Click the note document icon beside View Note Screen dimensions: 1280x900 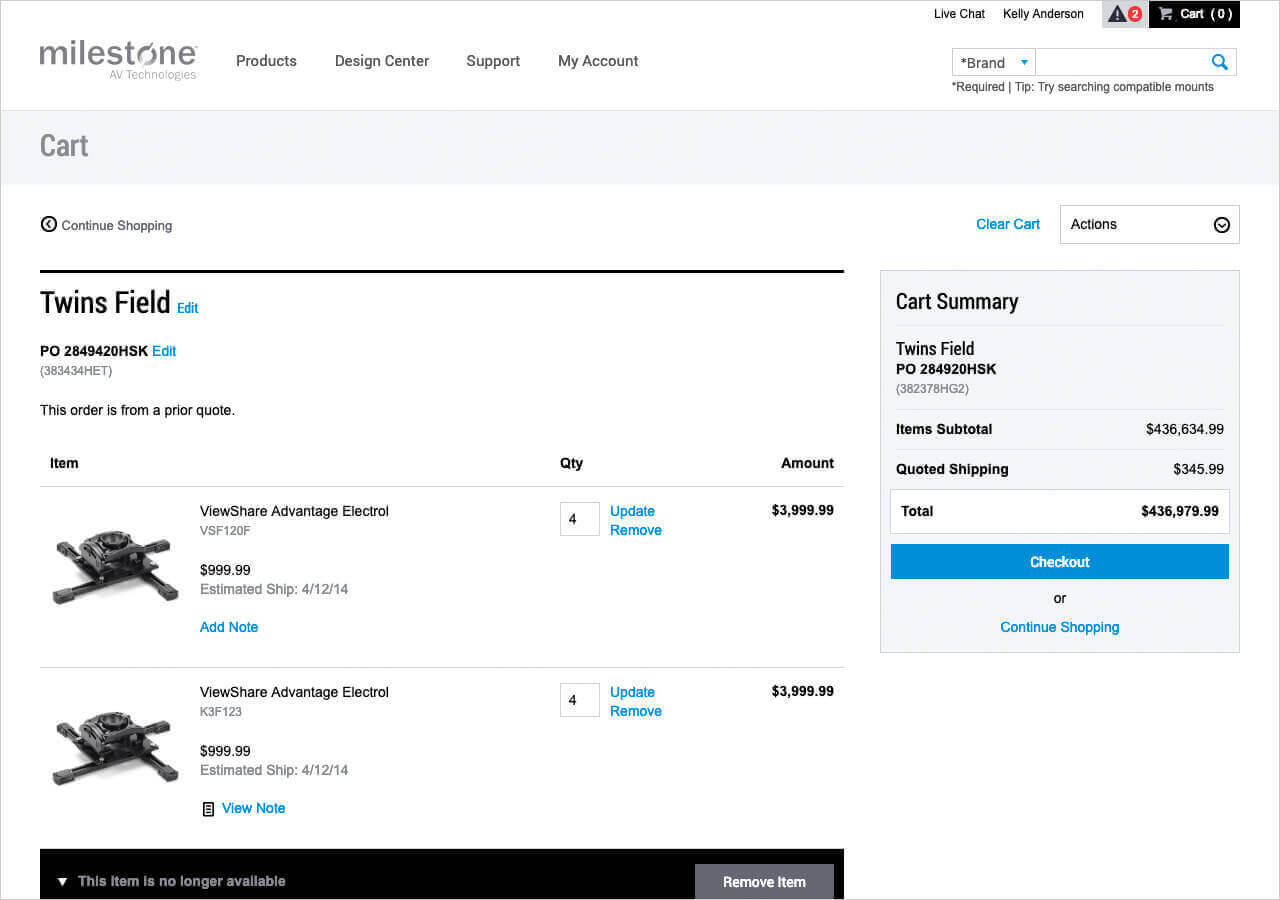click(x=208, y=809)
